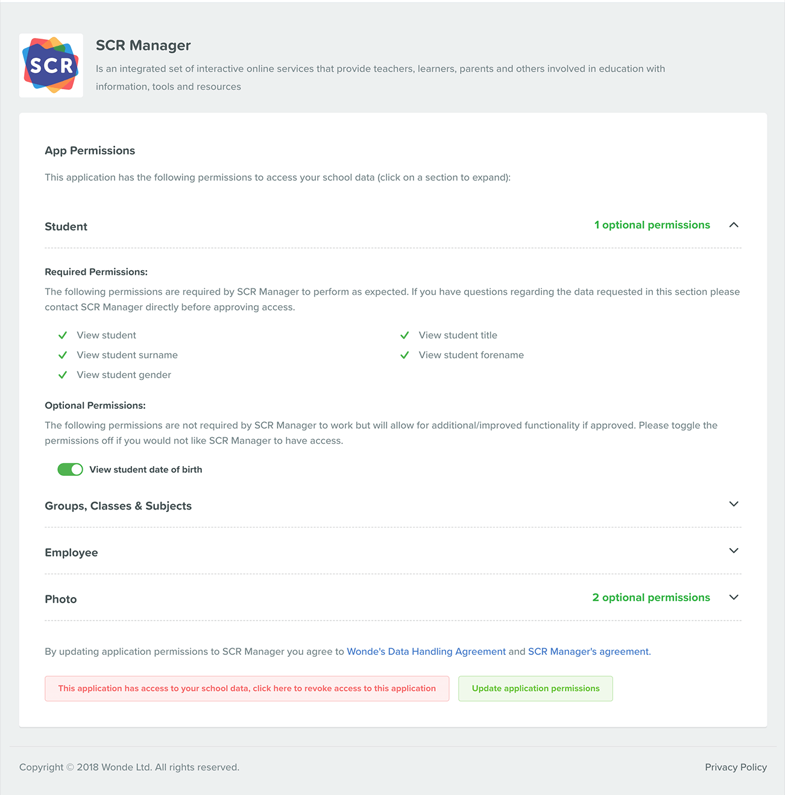Expand the Groups, Classes & Subjects chevron
This screenshot has width=785, height=795.
(733, 504)
